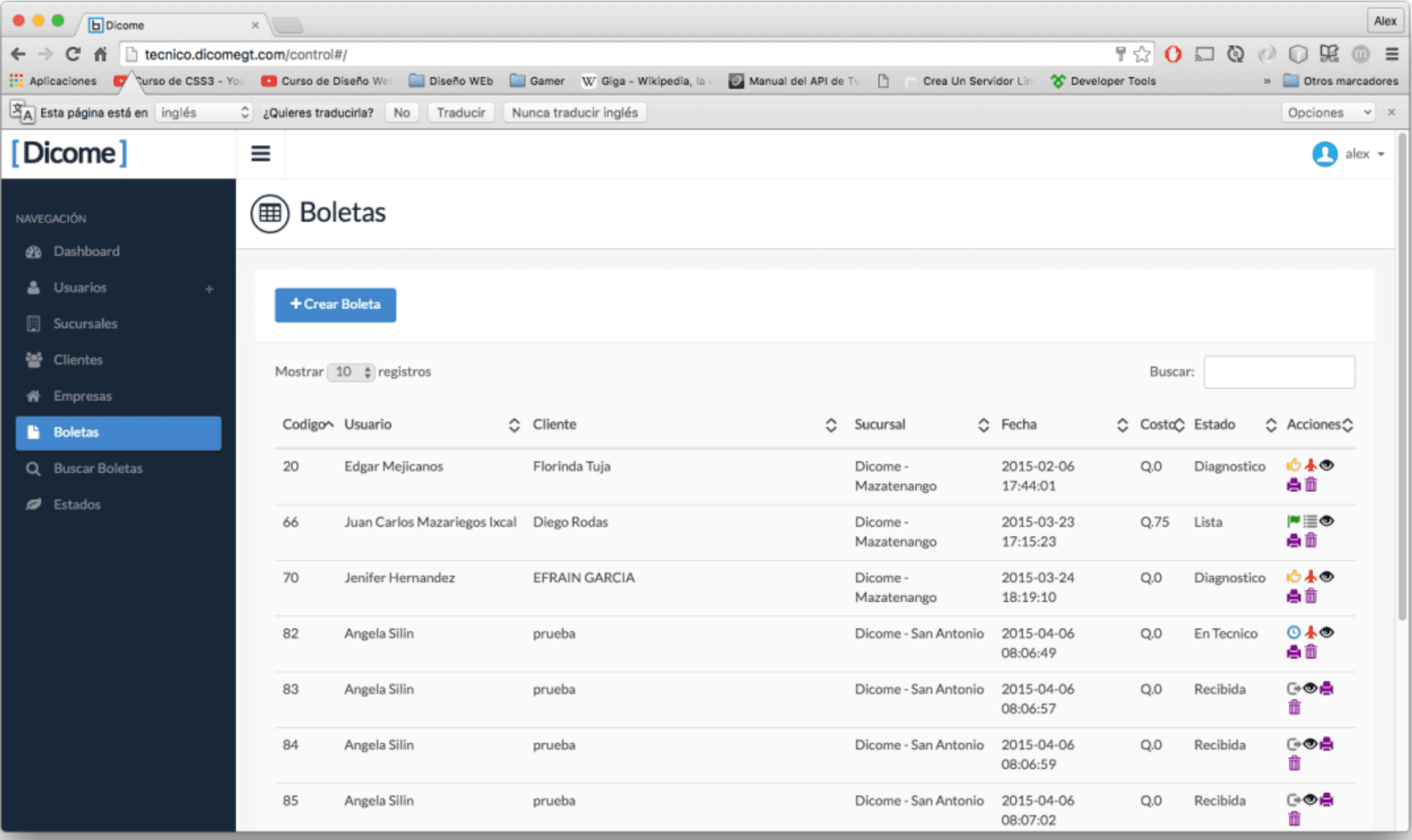Viewport: 1412px width, 840px height.
Task: Print boleta 20 with purple printer icon
Action: click(1294, 485)
